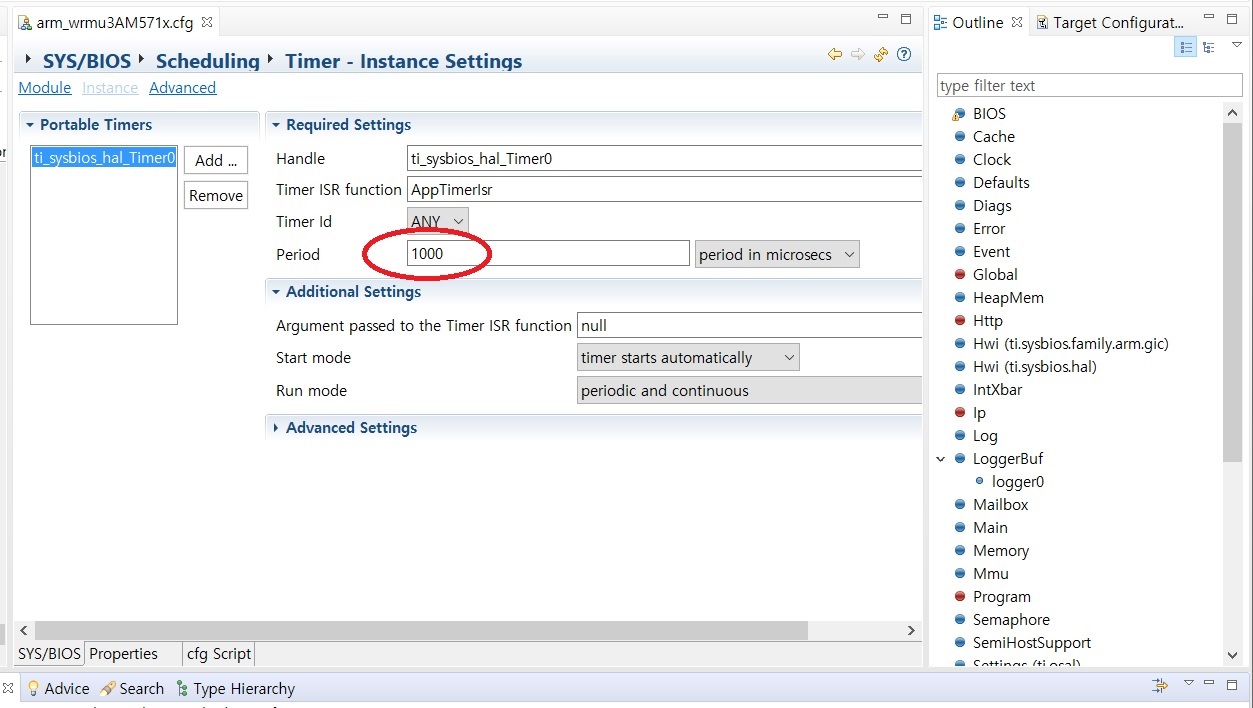This screenshot has width=1253, height=708.
Task: Select the BIOS module icon in Outline
Action: coord(959,114)
